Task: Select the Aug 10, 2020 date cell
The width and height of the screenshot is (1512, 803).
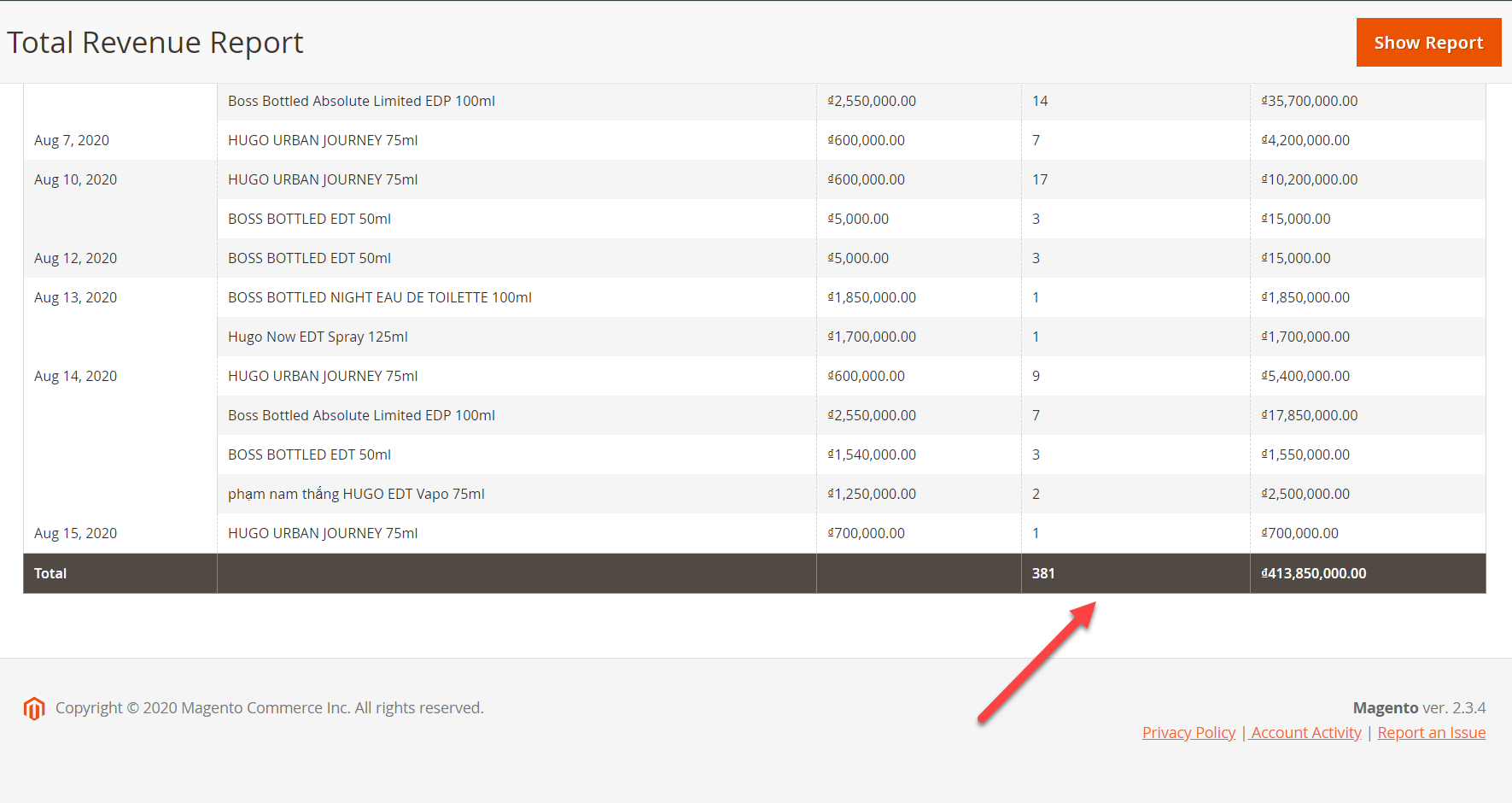Action: pyautogui.click(x=75, y=179)
